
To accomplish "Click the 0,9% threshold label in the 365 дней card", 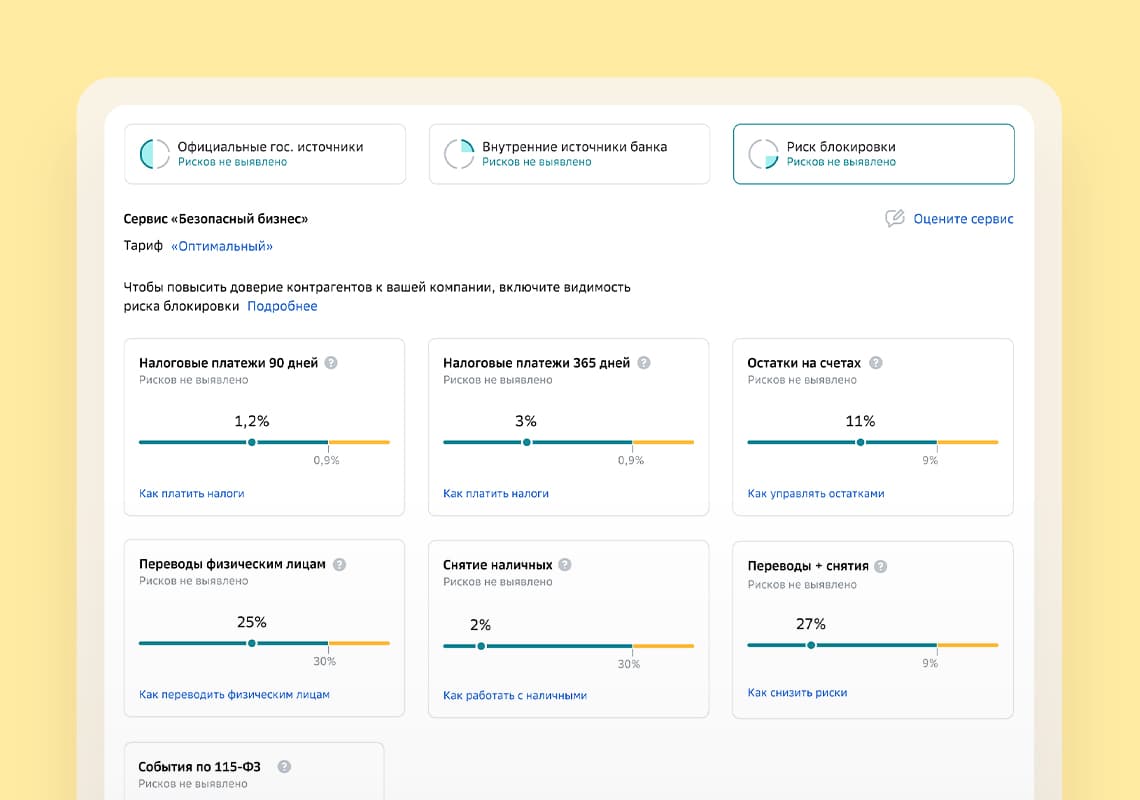I will (631, 460).
